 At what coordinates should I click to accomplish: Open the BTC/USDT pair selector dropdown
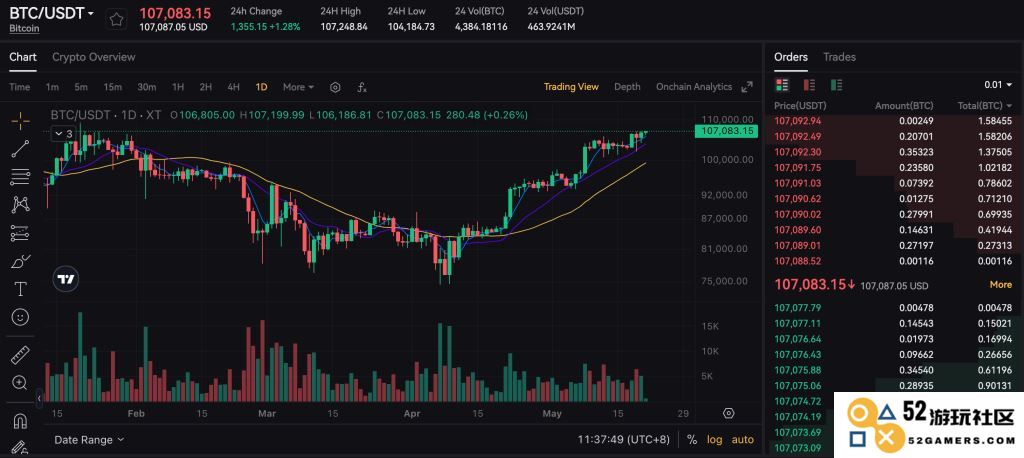click(x=52, y=13)
